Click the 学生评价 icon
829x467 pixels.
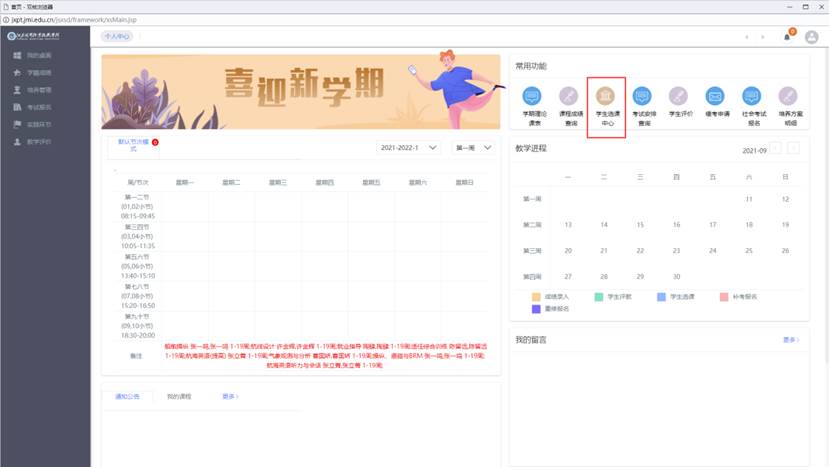pyautogui.click(x=678, y=97)
